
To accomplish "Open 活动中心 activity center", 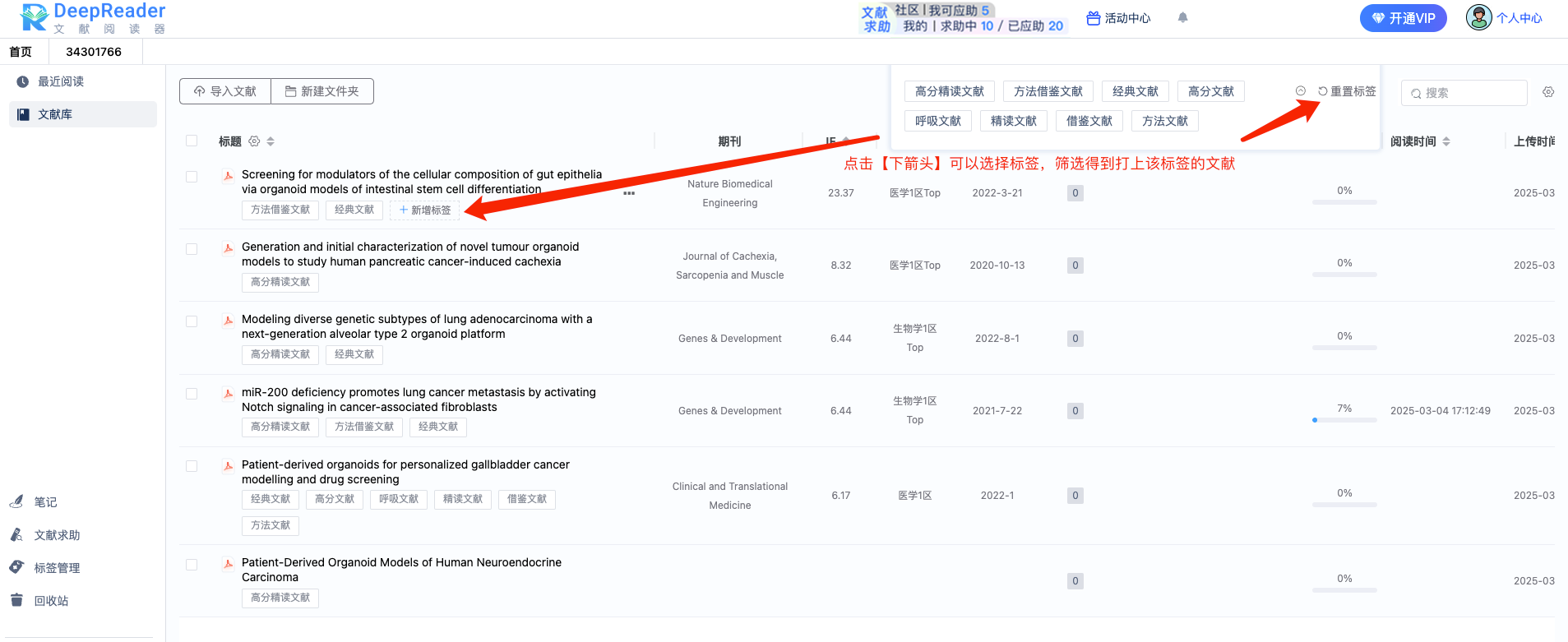I will (1118, 18).
